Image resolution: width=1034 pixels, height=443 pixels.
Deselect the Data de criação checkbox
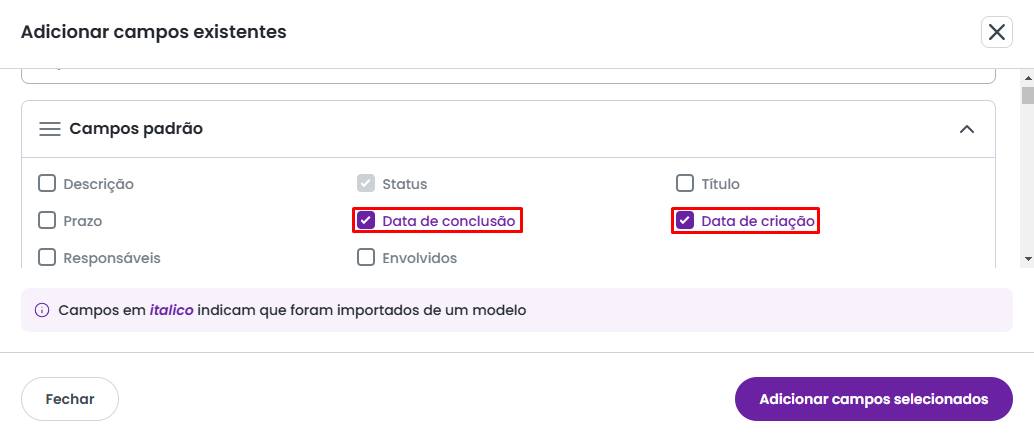click(685, 221)
